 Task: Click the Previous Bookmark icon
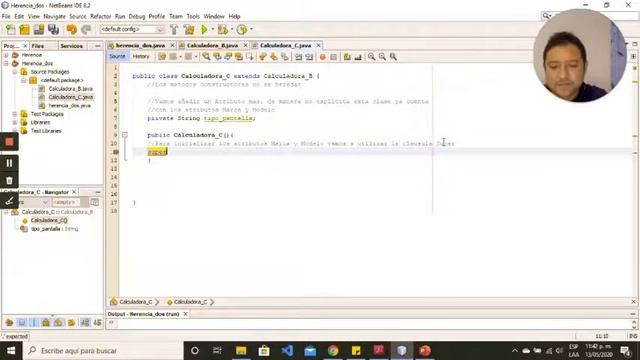[x=262, y=57]
